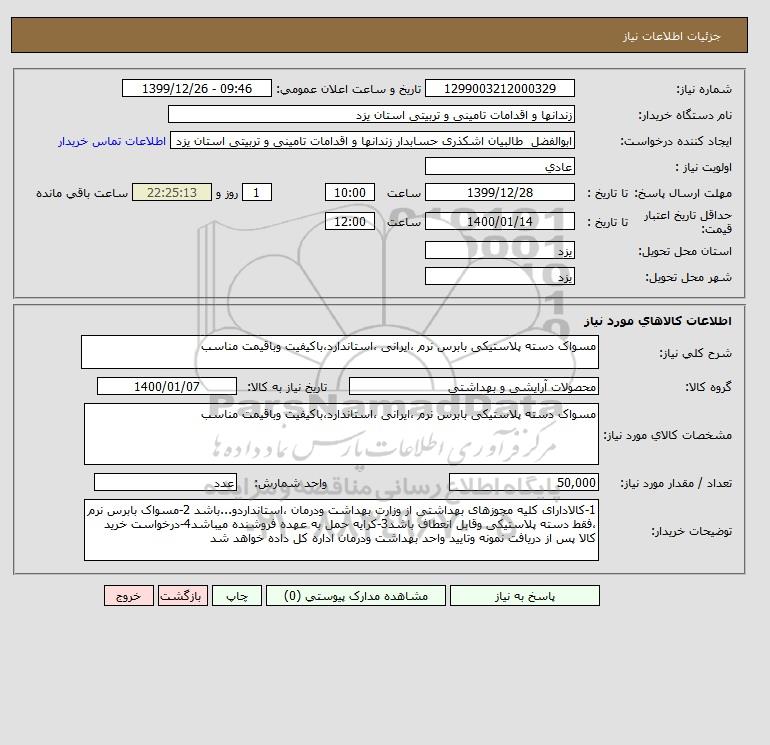Click the remaining days field showing 1
The height and width of the screenshot is (745, 770).
point(257,193)
